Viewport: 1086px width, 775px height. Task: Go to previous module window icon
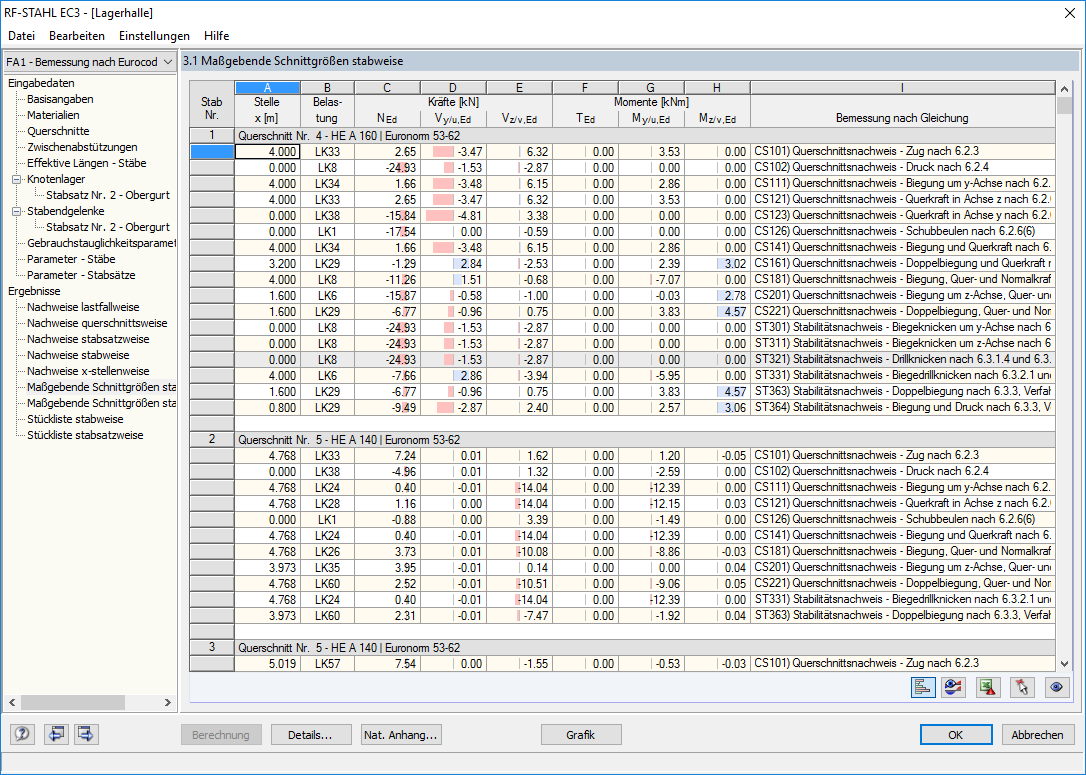coord(55,733)
